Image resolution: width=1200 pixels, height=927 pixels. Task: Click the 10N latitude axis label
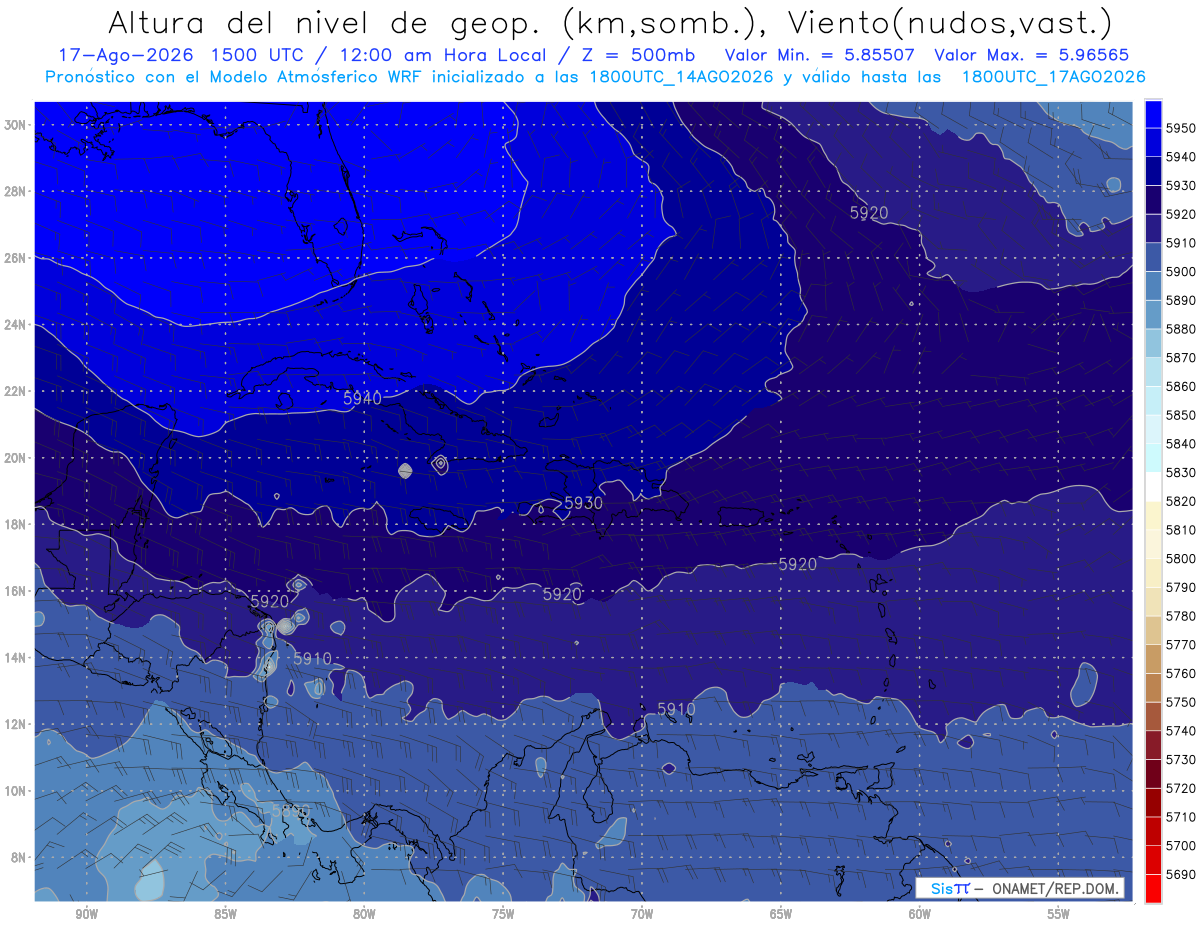tap(16, 791)
